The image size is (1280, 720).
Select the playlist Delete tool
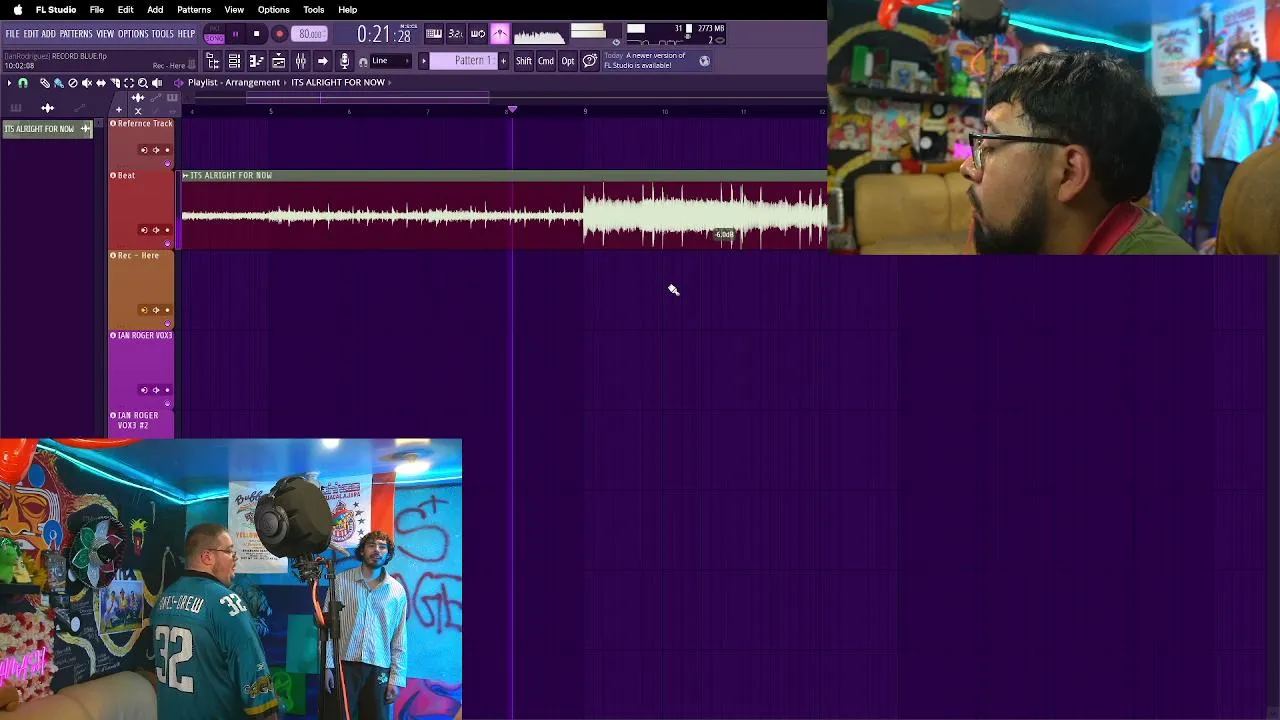[x=73, y=83]
